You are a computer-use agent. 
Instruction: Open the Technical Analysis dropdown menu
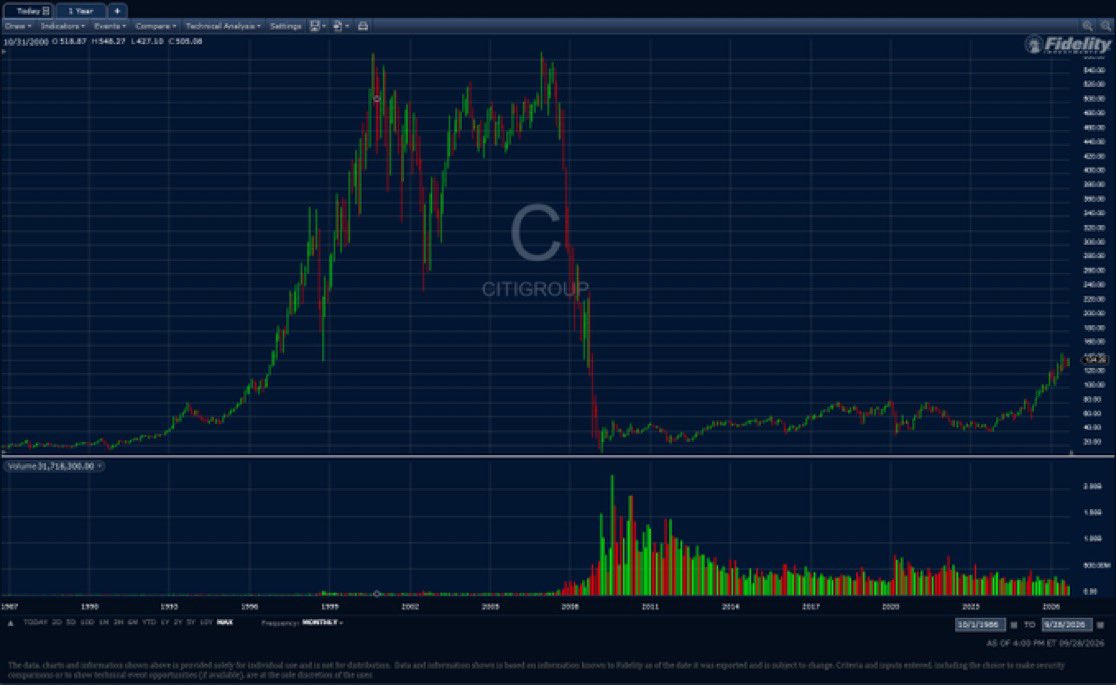[223, 26]
